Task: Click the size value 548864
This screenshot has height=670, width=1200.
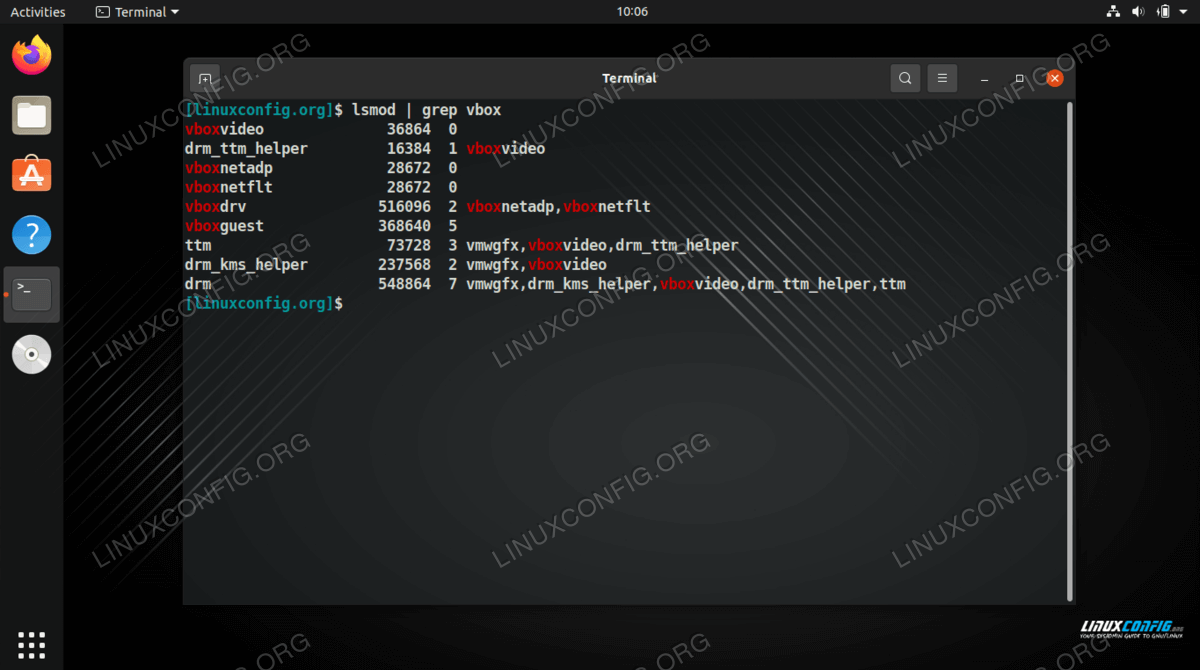Action: tap(405, 284)
